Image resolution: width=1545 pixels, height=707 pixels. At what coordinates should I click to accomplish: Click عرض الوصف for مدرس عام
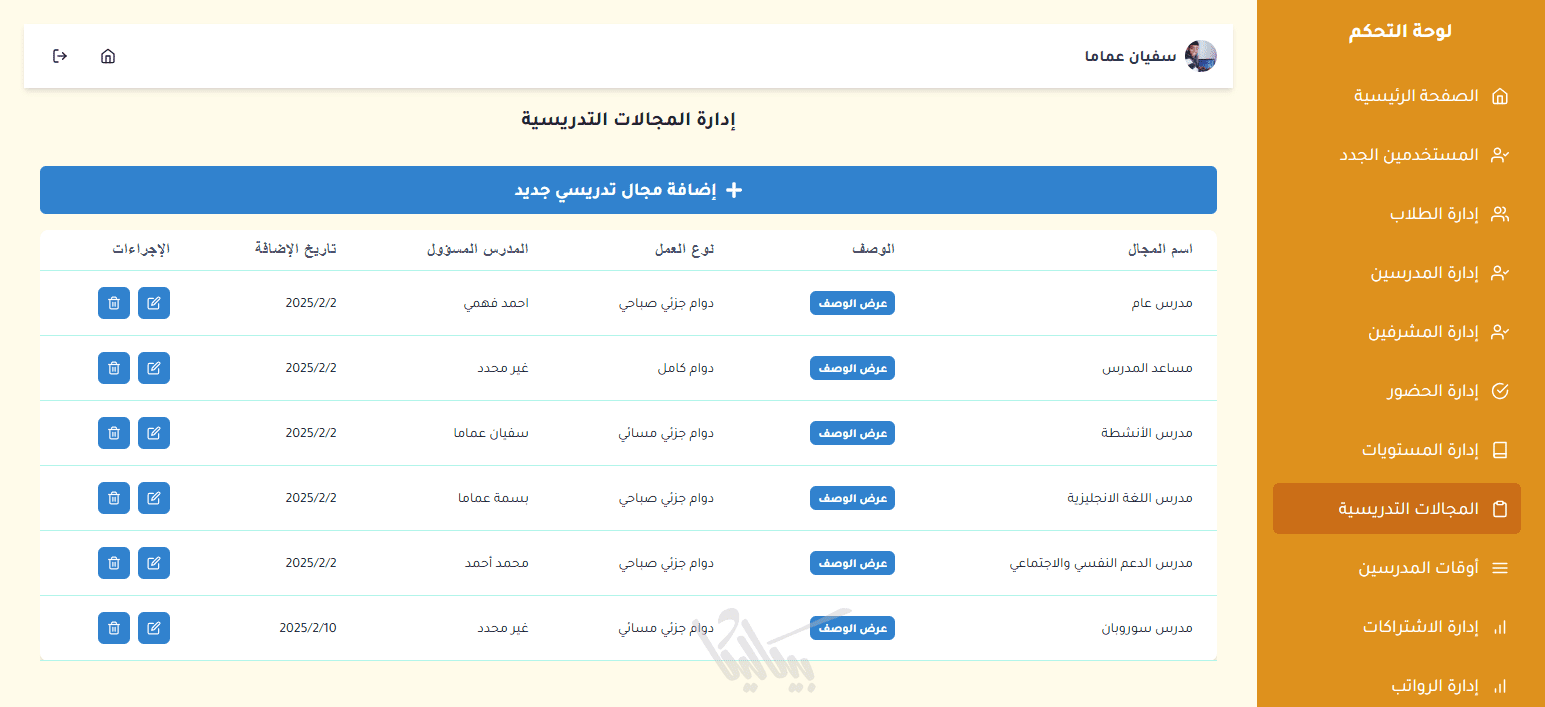[852, 303]
